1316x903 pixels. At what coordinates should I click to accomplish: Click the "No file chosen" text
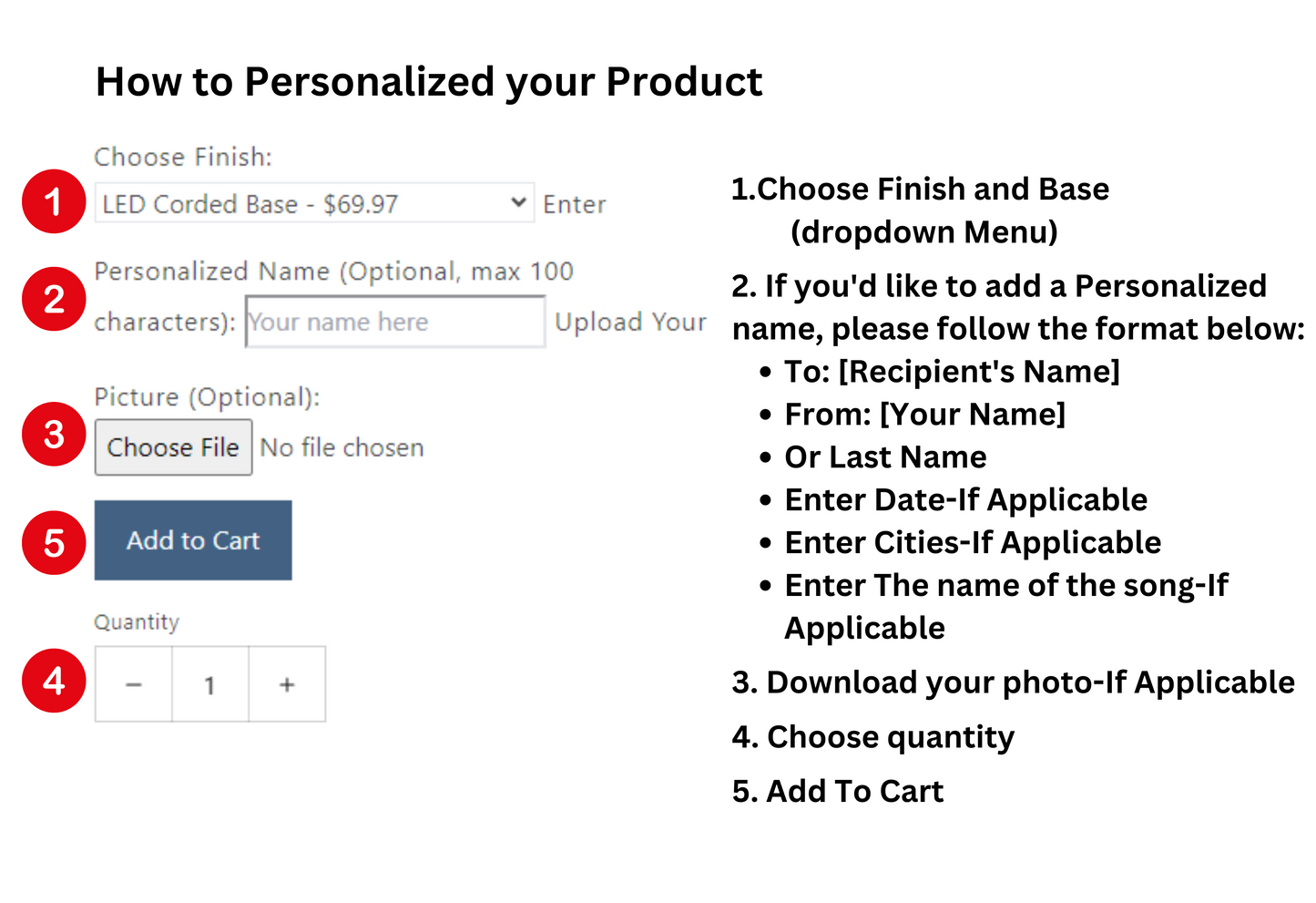click(342, 447)
